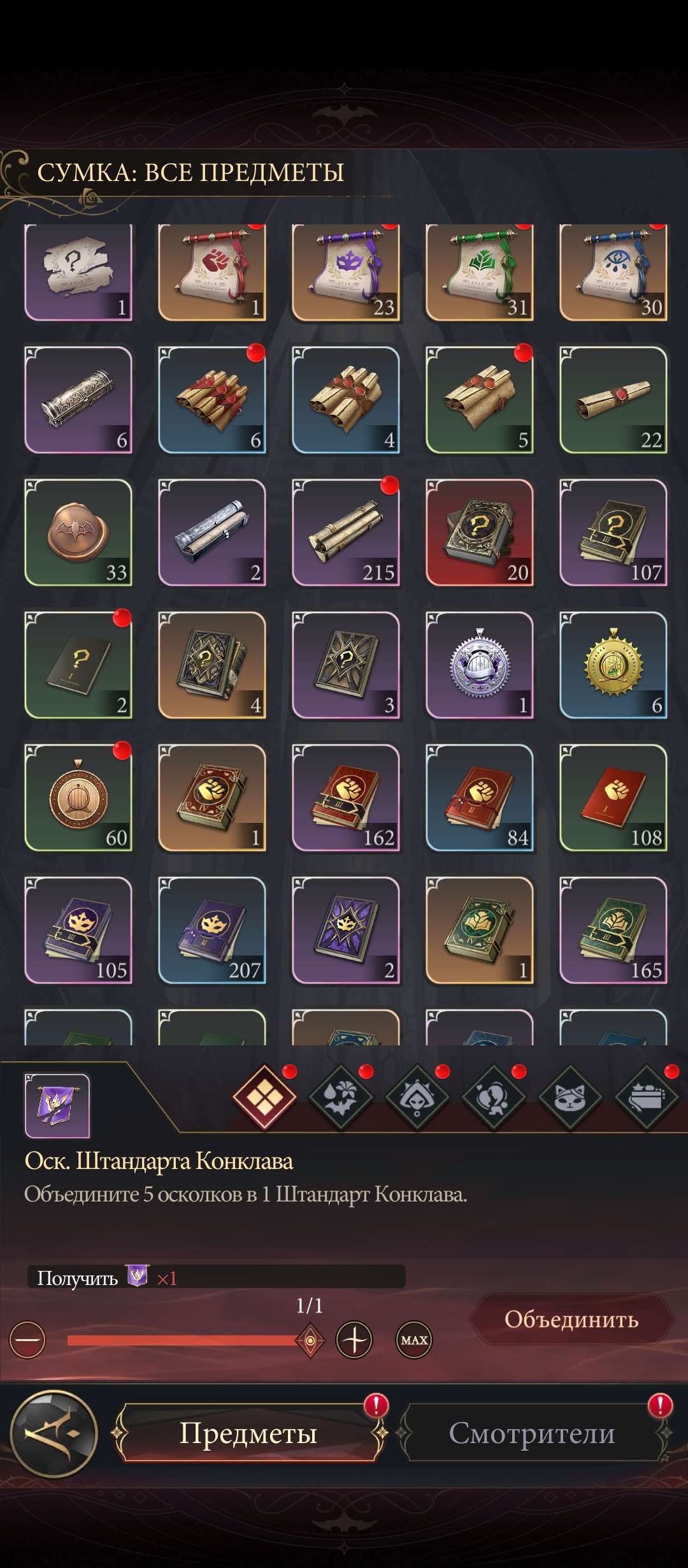Select the all-items diamond category filter
The width and height of the screenshot is (688, 1568).
pyautogui.click(x=264, y=1098)
